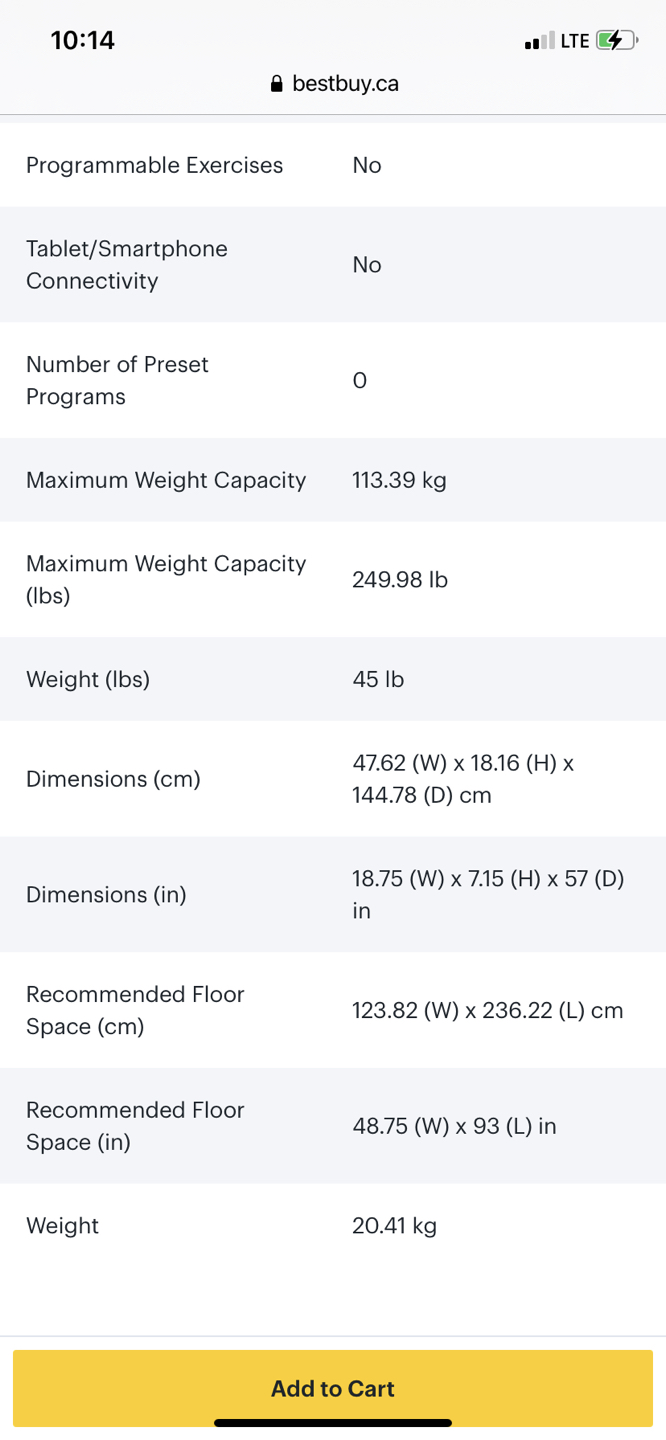Select the Recommended Floor Space (cm) label
The width and height of the screenshot is (666, 1440).
[x=135, y=1010]
